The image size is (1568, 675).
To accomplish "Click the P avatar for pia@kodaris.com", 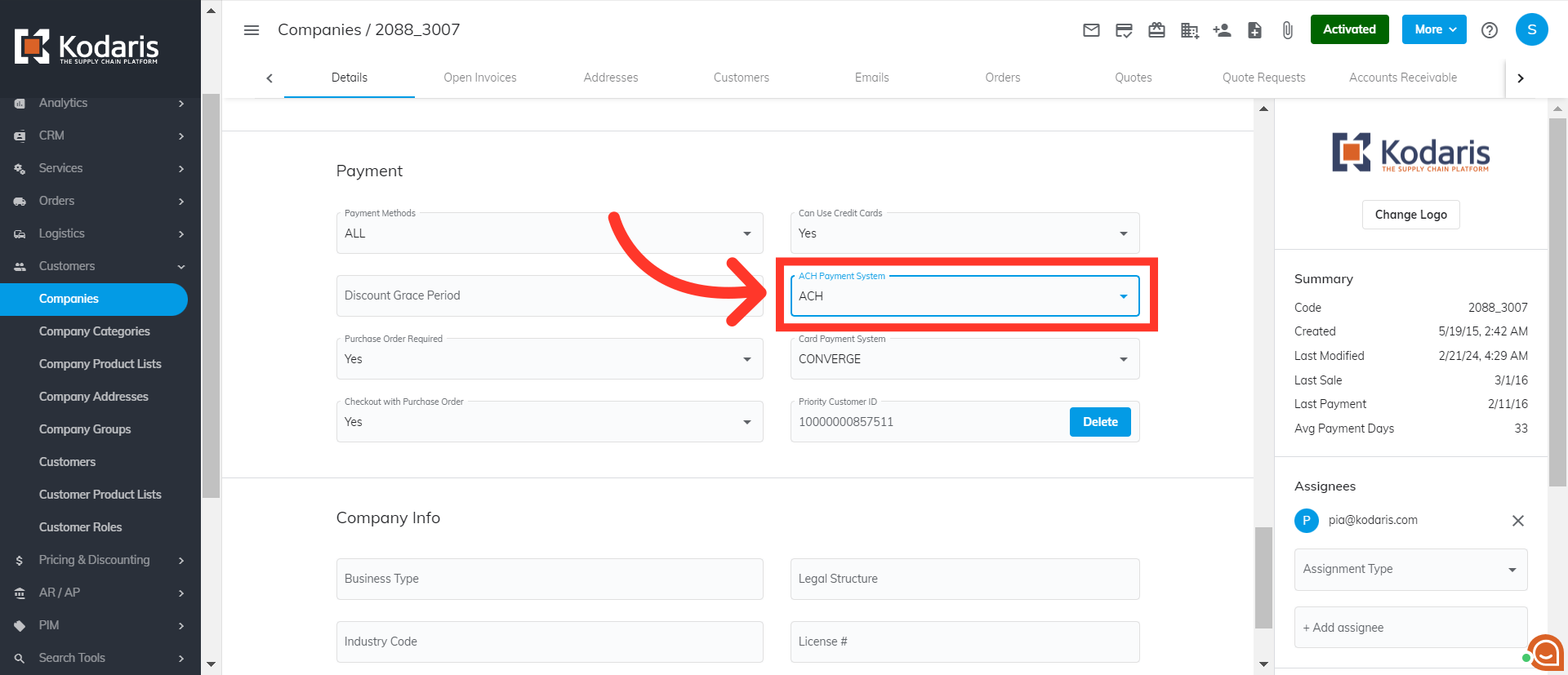I will 1307,521.
